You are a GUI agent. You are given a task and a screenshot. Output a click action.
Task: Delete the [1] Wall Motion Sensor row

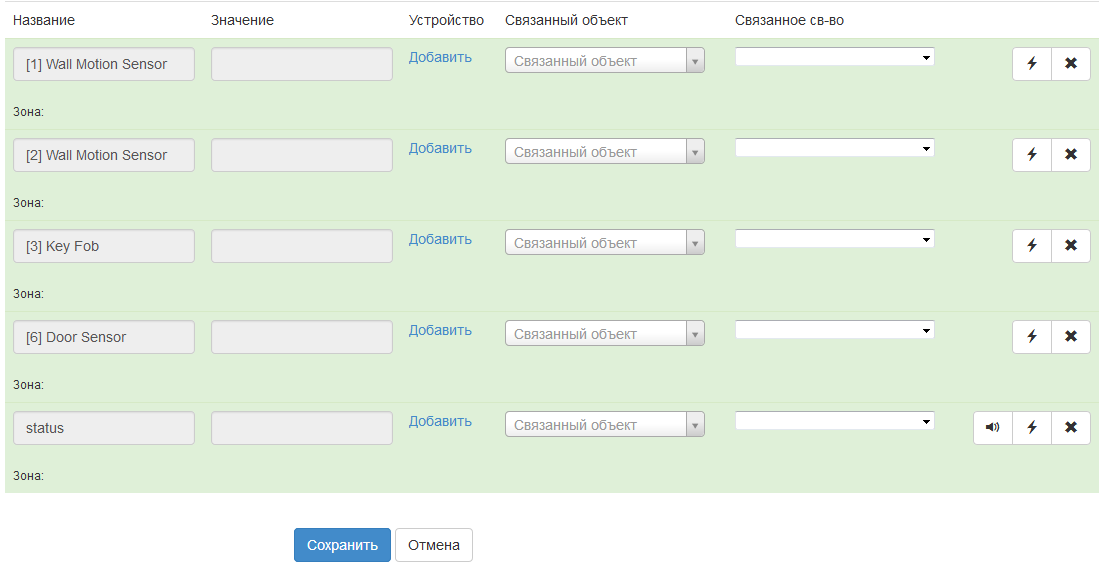[x=1071, y=64]
